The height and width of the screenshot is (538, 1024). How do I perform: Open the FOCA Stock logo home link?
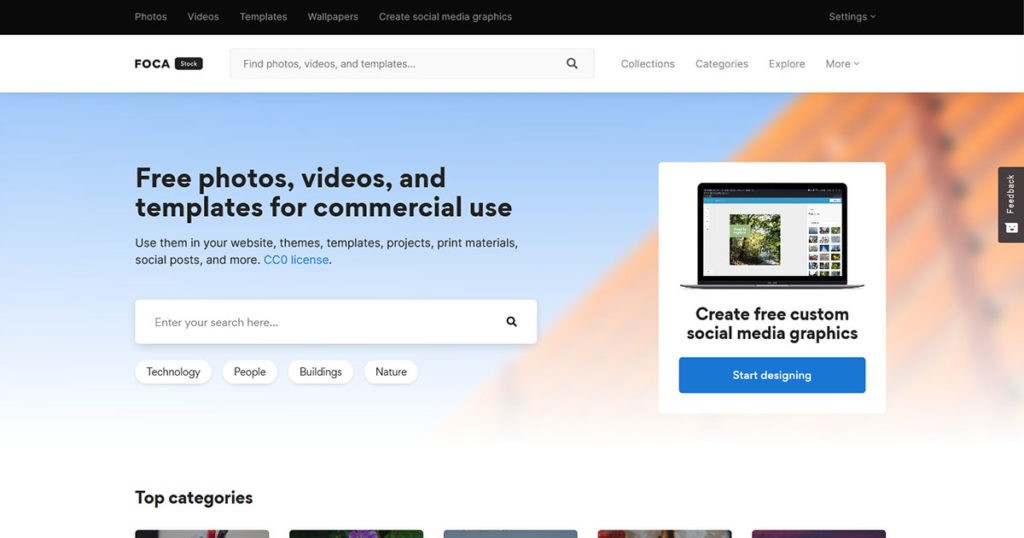point(168,63)
